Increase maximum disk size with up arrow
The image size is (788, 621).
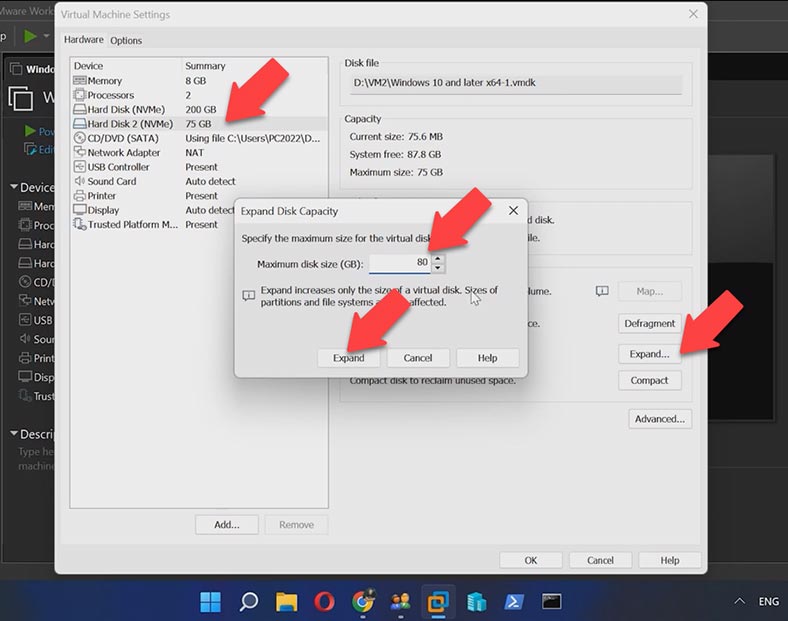point(438,259)
